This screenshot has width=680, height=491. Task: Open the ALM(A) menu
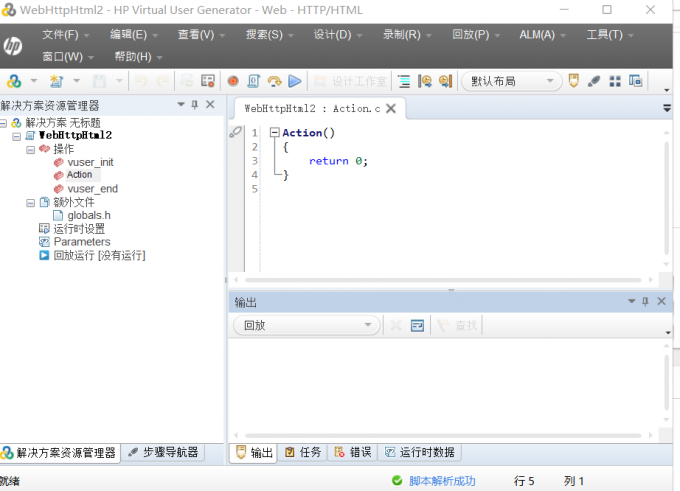pos(542,34)
